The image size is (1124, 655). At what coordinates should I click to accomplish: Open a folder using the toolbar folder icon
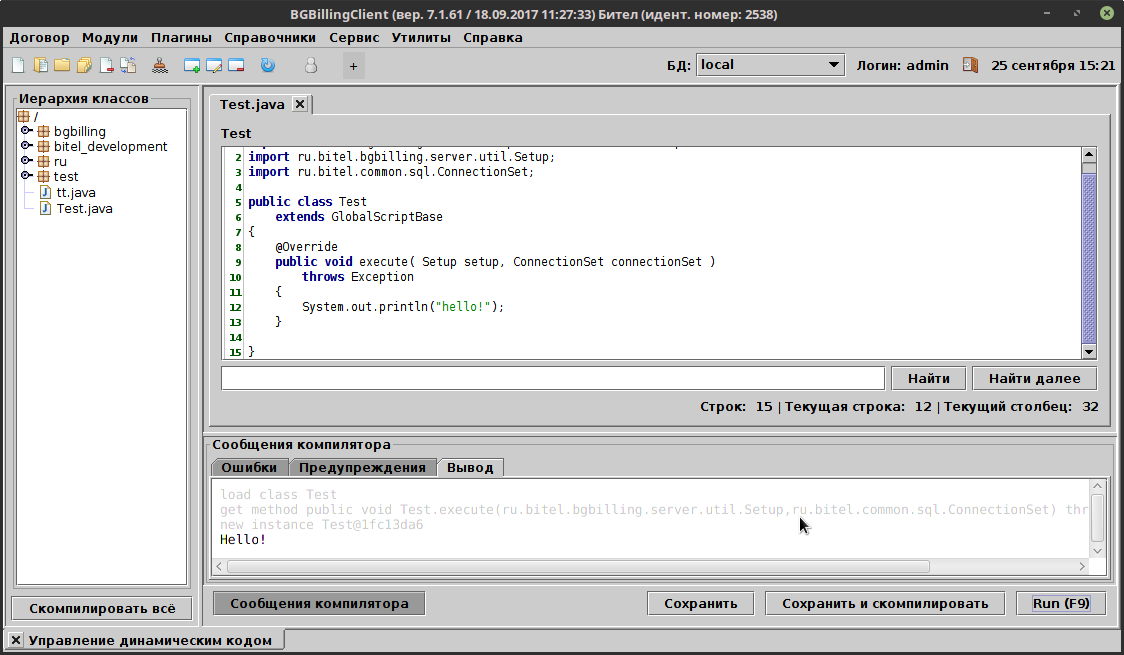coord(62,64)
